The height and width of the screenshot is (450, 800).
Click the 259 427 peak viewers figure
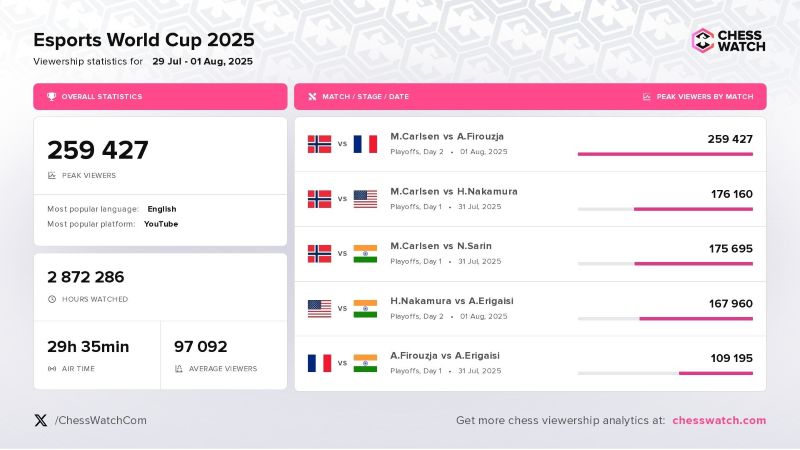tap(98, 150)
